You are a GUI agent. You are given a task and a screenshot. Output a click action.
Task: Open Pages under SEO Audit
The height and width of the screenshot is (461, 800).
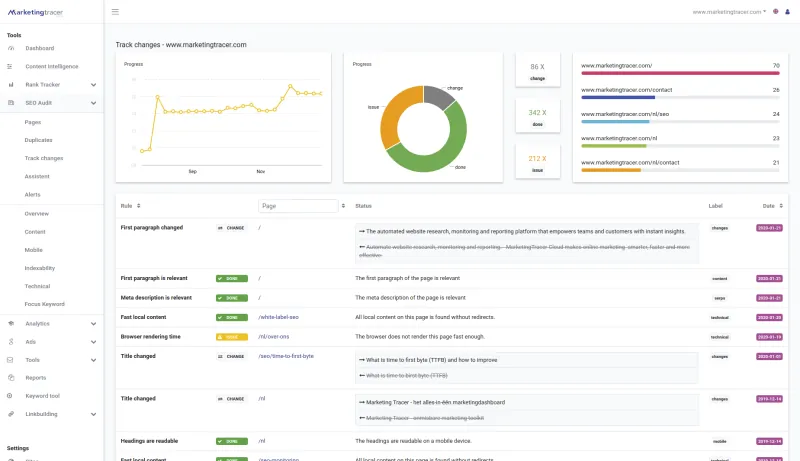(x=33, y=122)
